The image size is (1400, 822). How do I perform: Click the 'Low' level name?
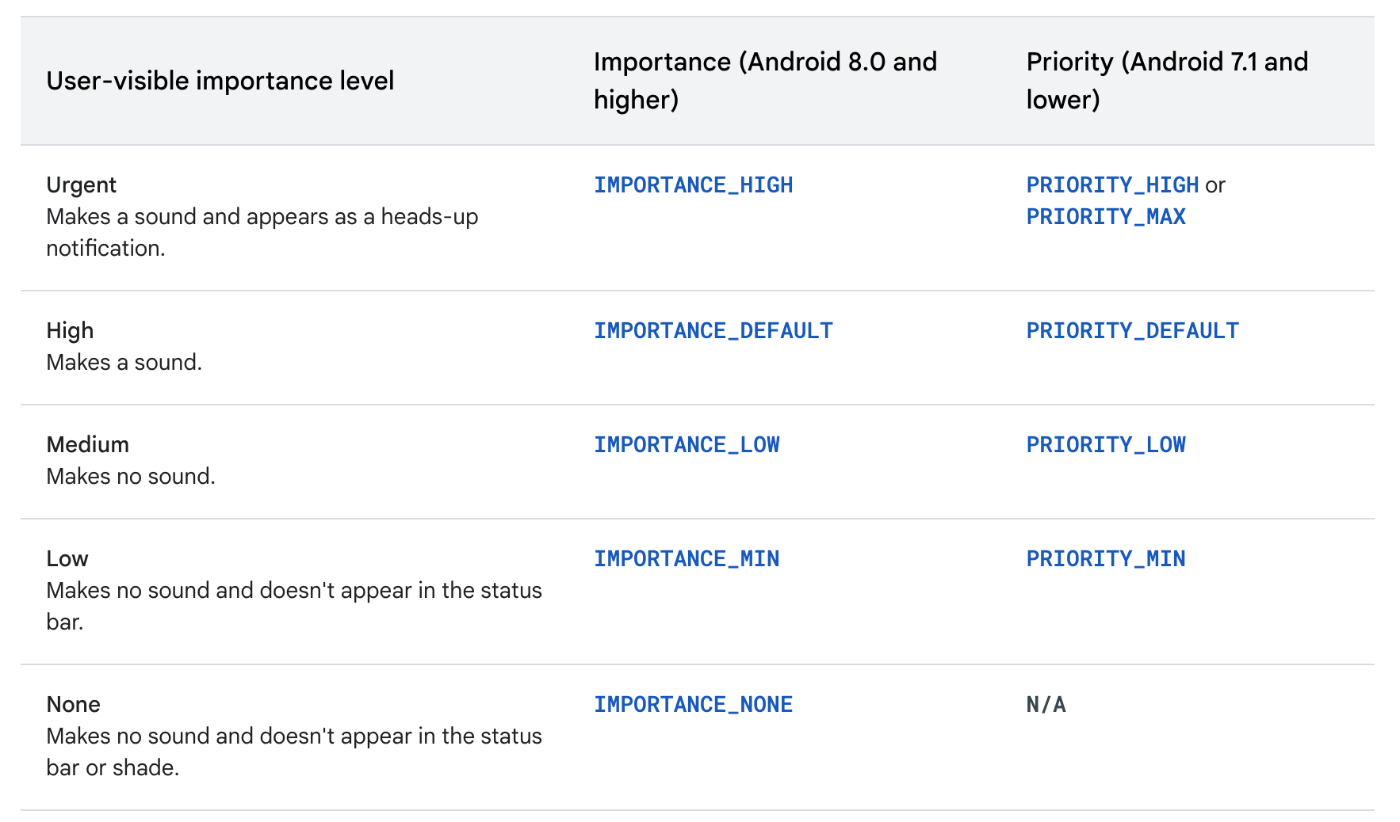point(67,559)
